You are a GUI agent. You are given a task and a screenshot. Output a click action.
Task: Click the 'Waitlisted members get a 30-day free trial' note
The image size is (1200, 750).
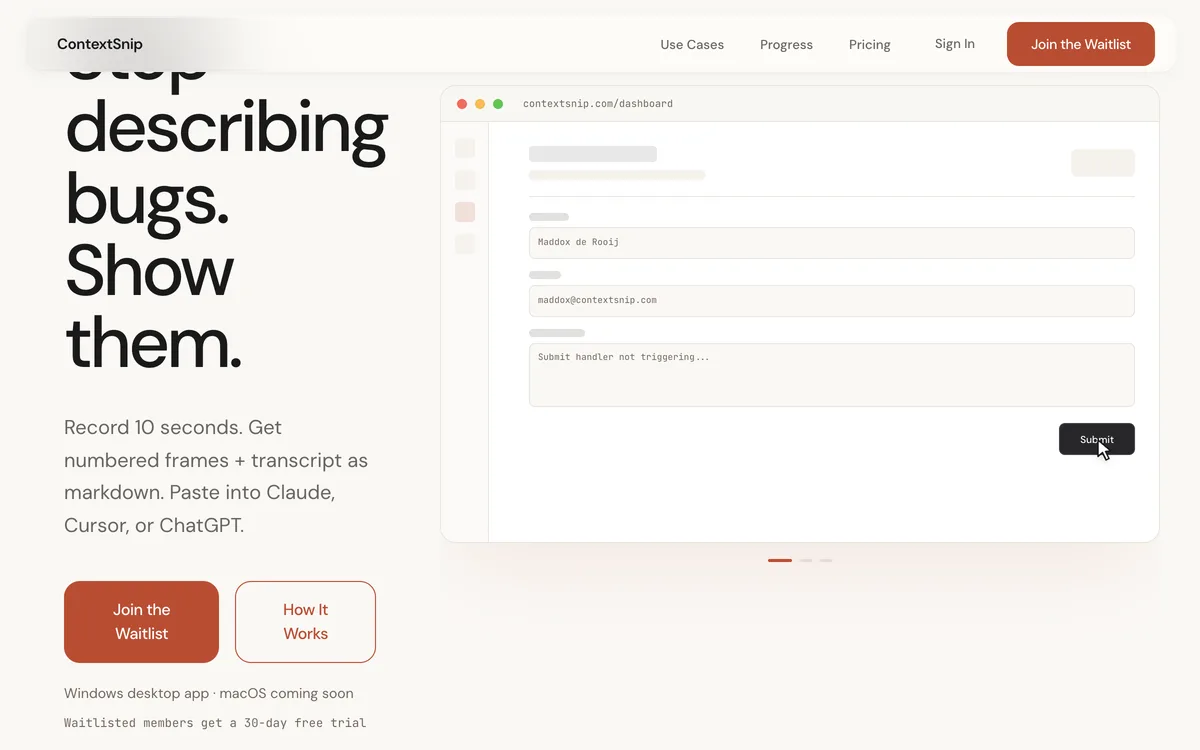(x=215, y=723)
